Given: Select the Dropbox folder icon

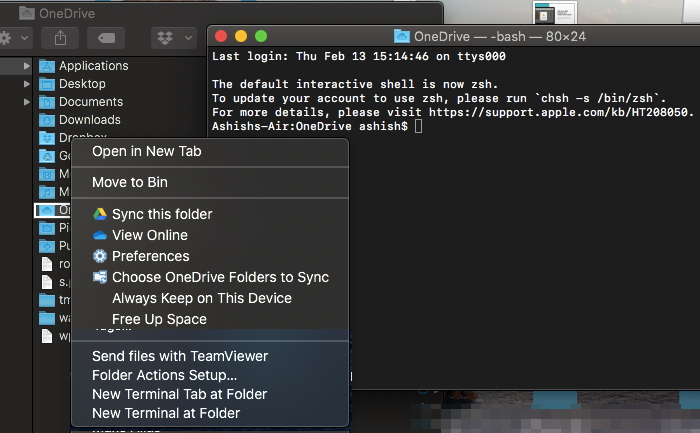Looking at the screenshot, I should coord(47,138).
